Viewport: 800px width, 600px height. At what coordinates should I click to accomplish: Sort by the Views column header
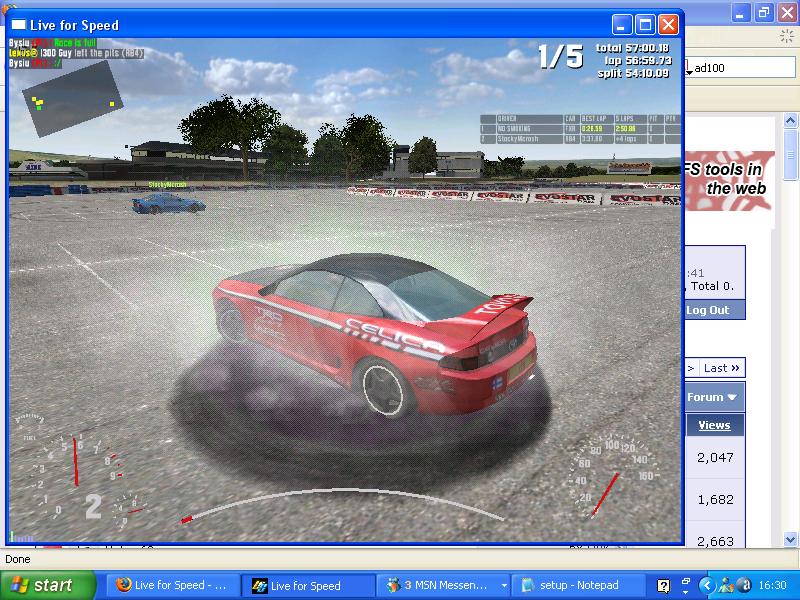click(x=714, y=425)
